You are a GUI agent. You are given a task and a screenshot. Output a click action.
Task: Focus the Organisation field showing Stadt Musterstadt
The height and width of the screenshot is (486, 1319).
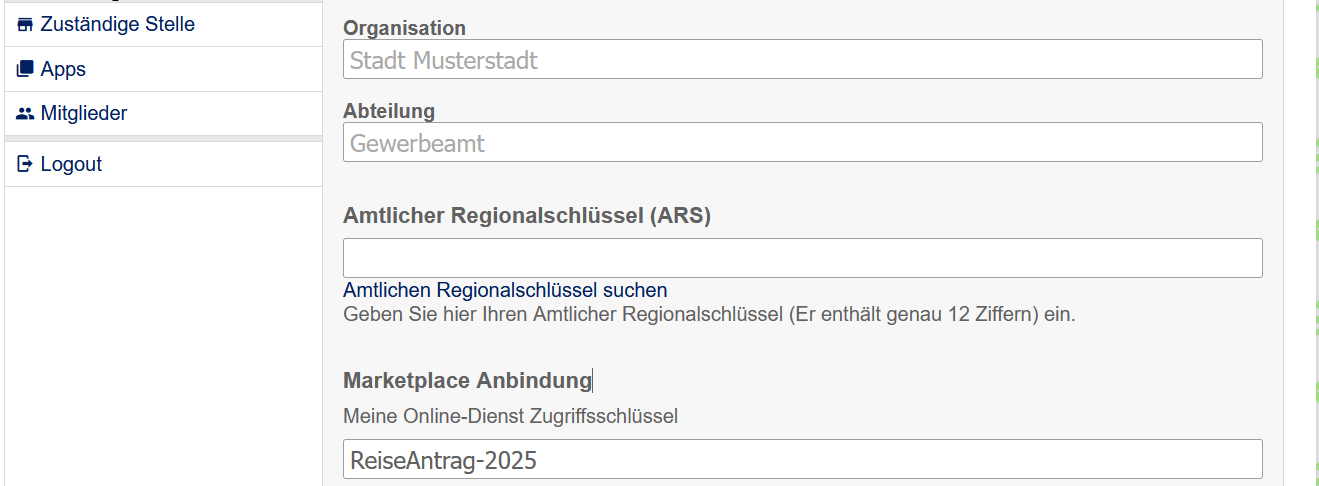click(x=802, y=60)
